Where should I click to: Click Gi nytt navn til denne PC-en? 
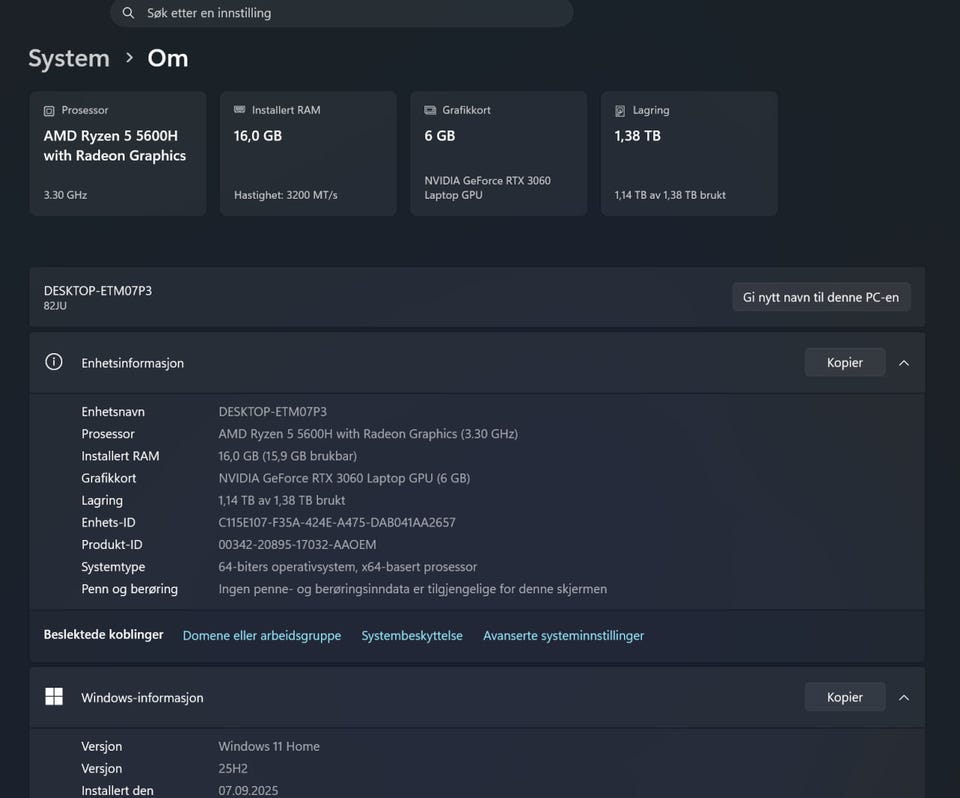coord(821,297)
